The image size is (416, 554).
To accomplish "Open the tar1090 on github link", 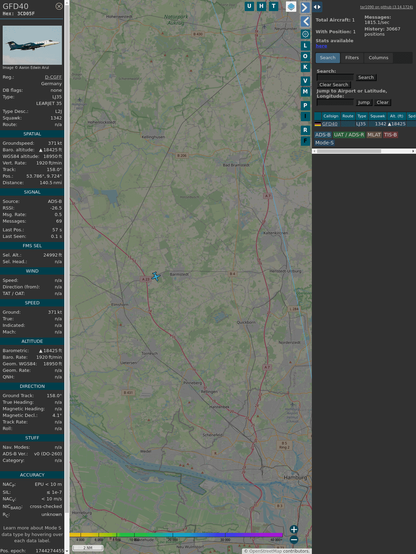I will click(x=386, y=7).
